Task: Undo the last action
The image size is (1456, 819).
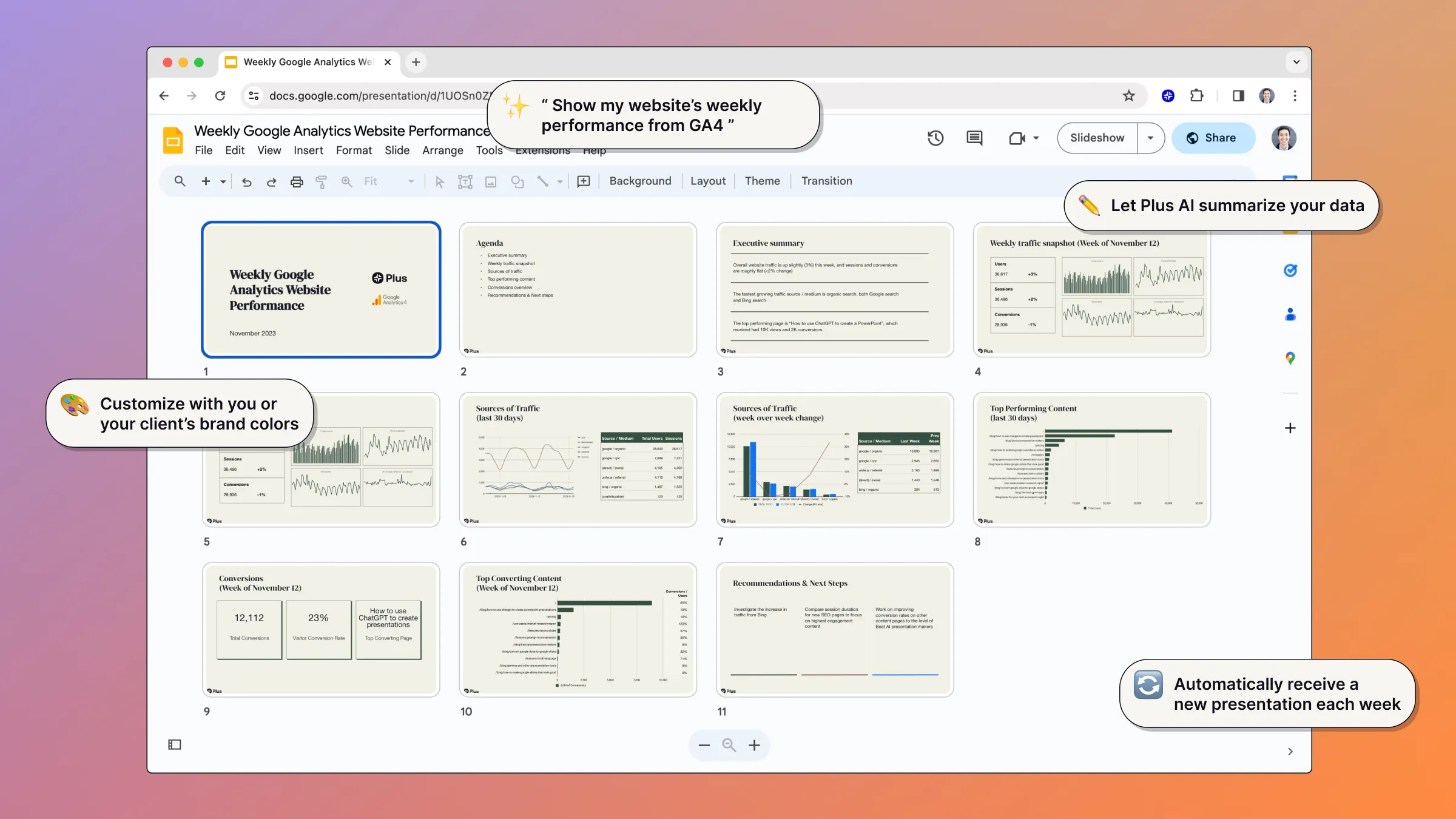Action: (x=246, y=181)
